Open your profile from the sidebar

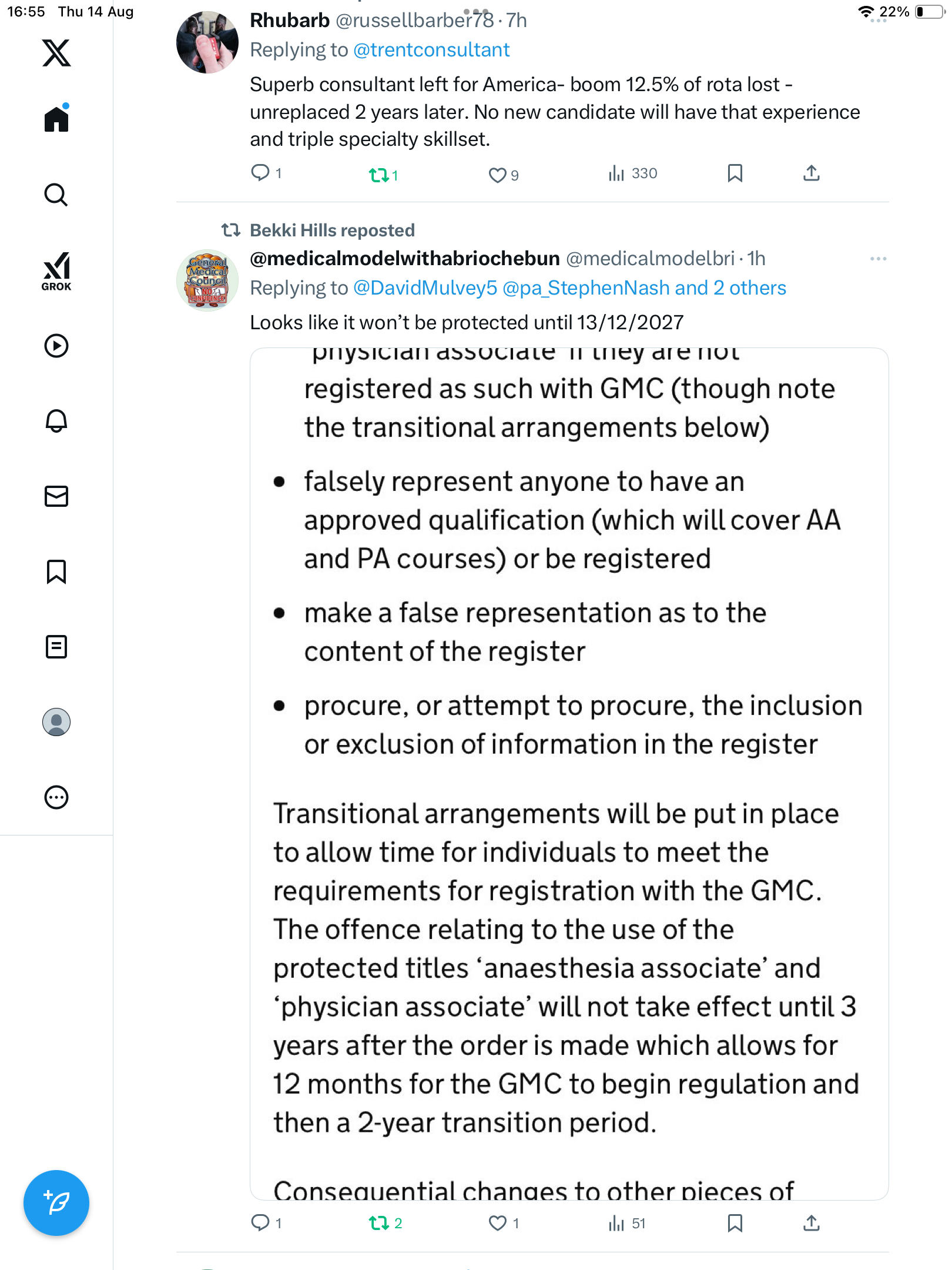click(x=56, y=722)
